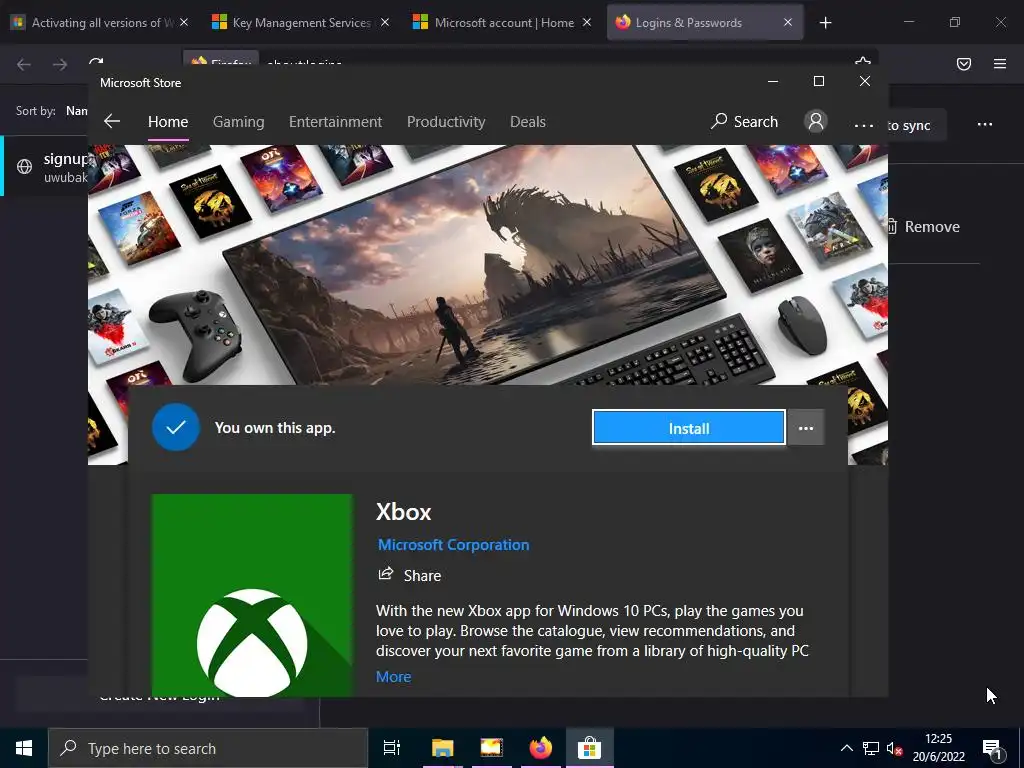Viewport: 1024px width, 768px height.
Task: Click Firefox forward navigation arrow
Action: 60,64
